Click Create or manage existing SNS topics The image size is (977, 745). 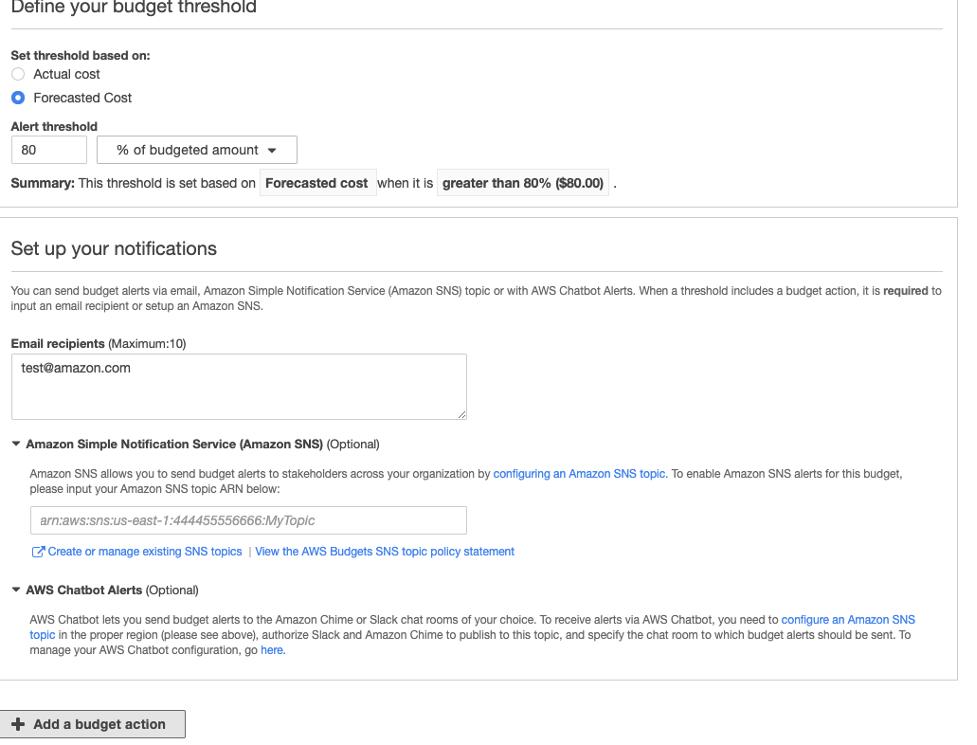pos(146,551)
